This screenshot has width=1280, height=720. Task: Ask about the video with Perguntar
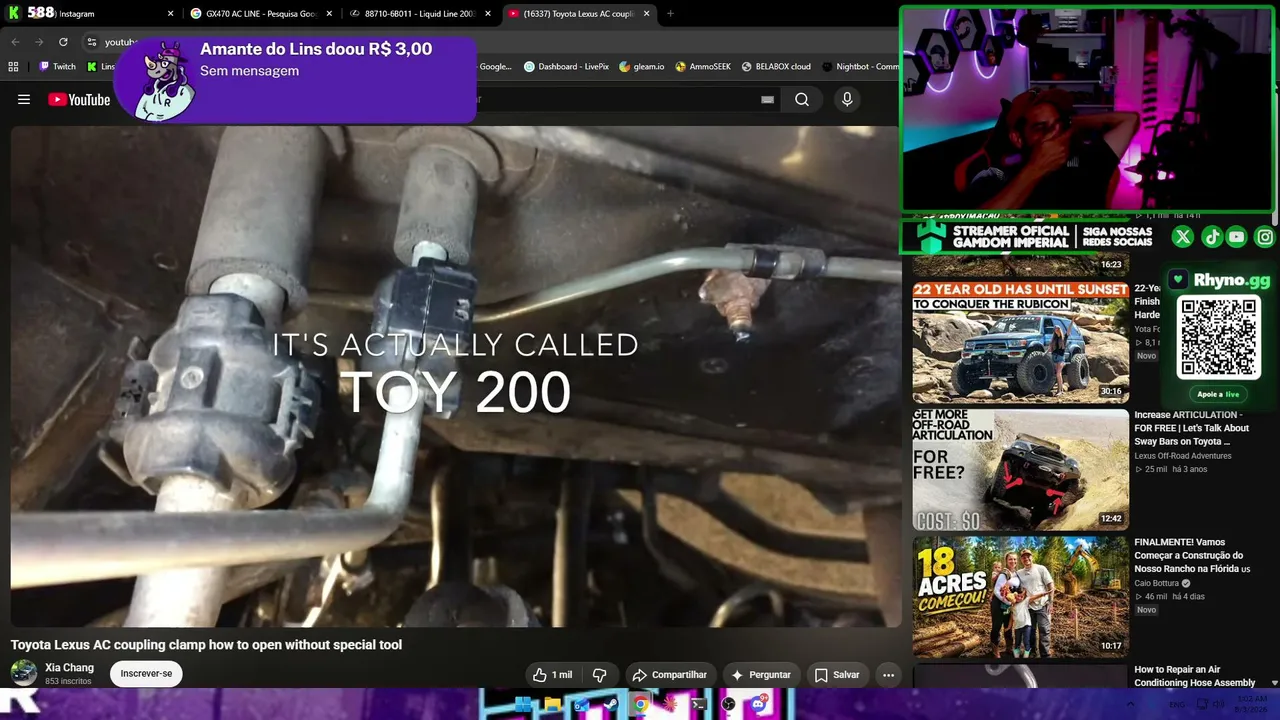tap(761, 675)
